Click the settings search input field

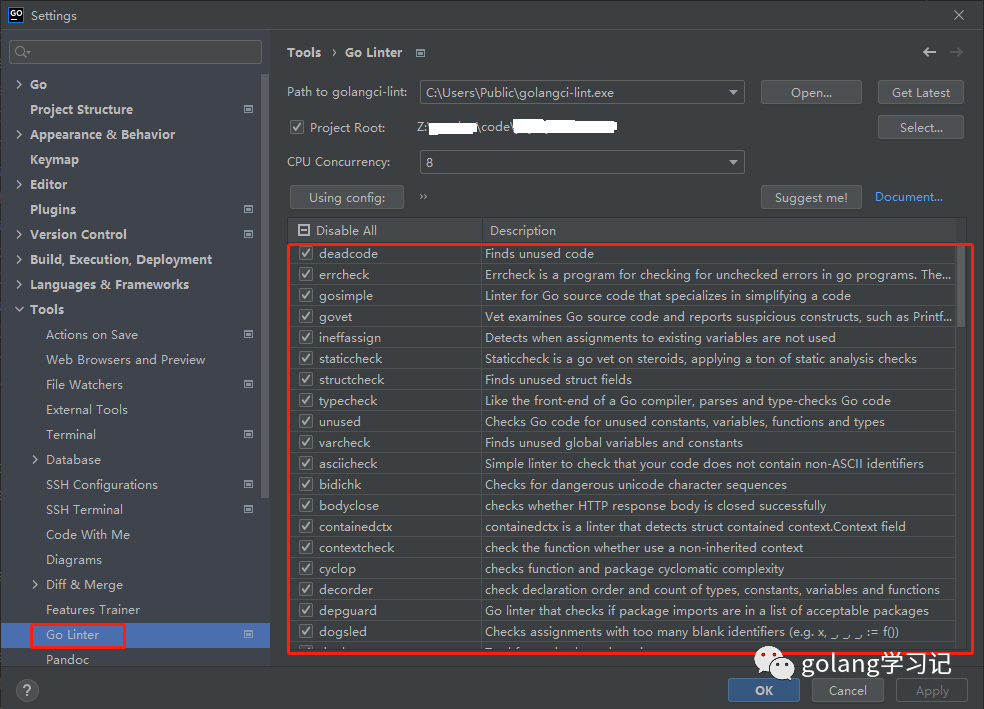pos(136,51)
